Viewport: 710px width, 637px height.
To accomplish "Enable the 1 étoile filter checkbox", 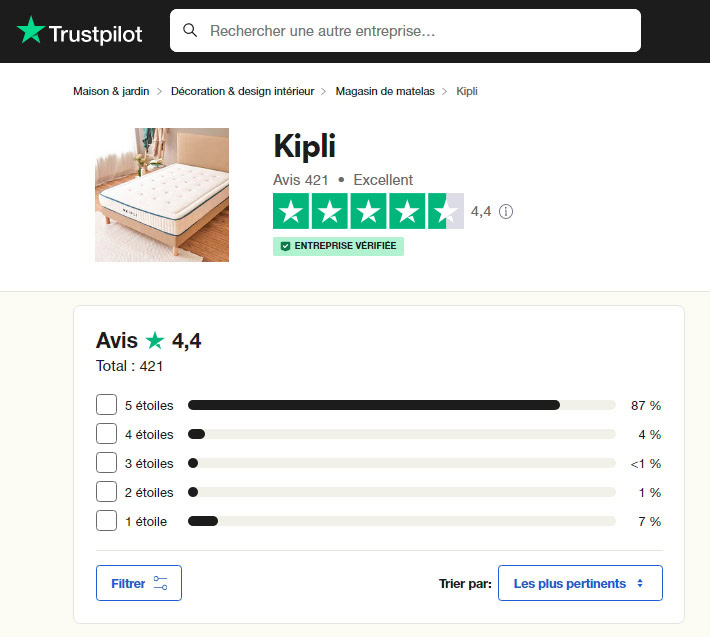I will tap(106, 521).
